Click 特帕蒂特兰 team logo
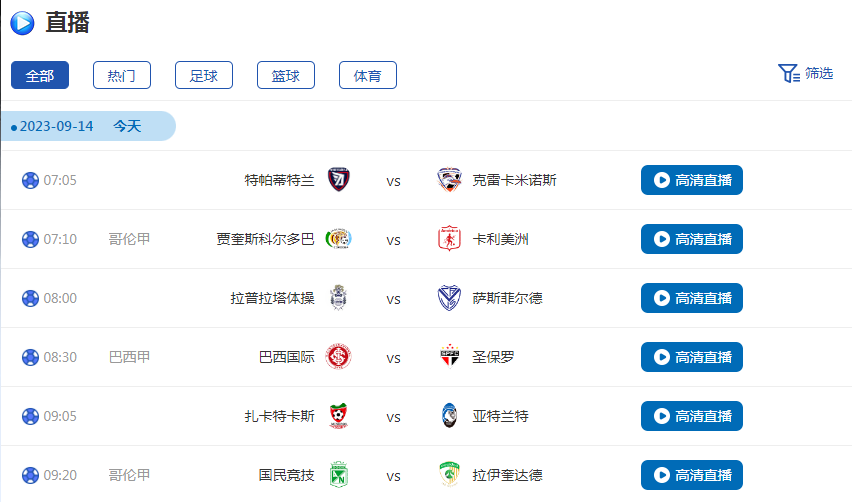 [339, 180]
